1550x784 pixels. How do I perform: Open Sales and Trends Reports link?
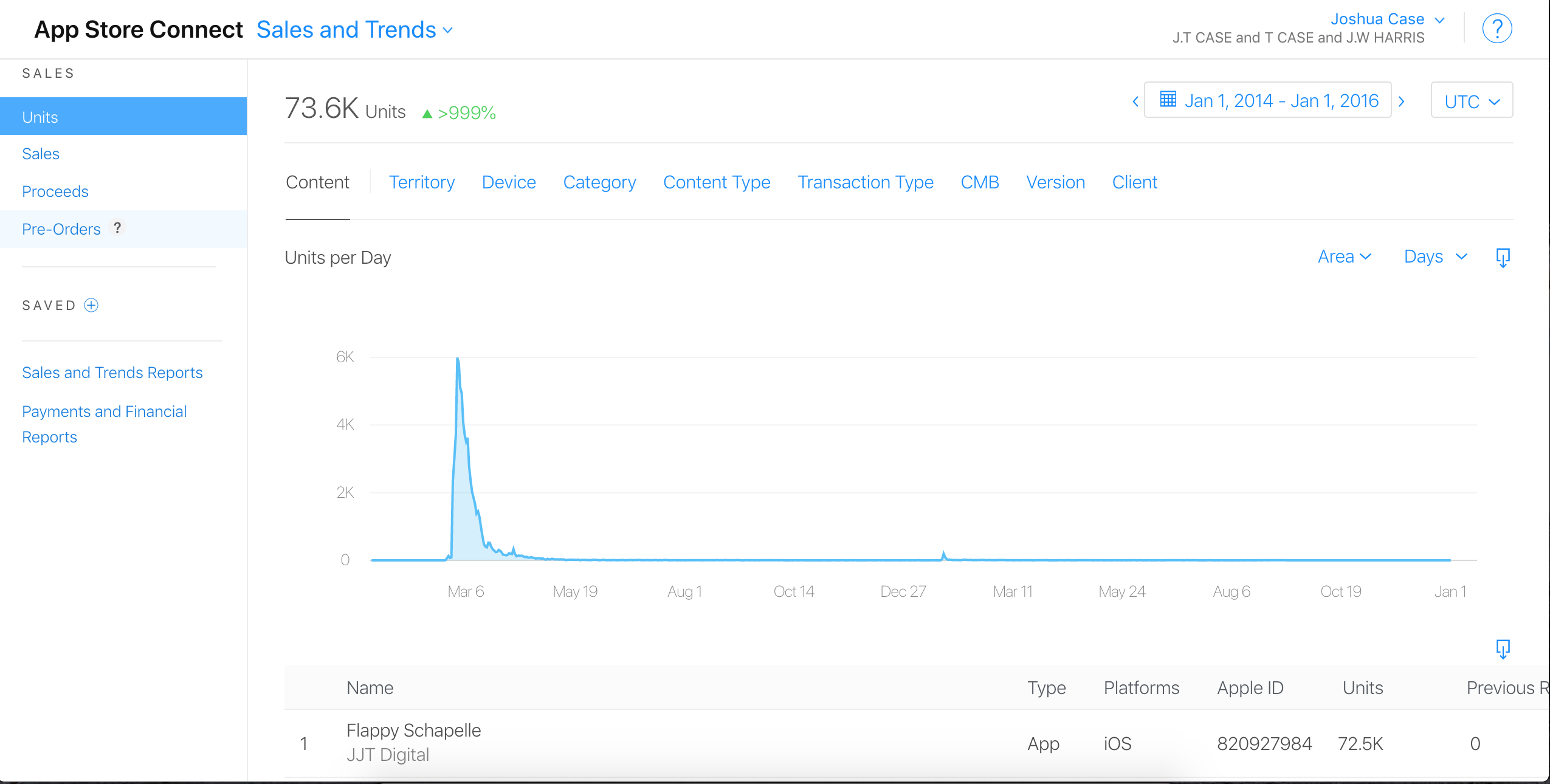112,373
